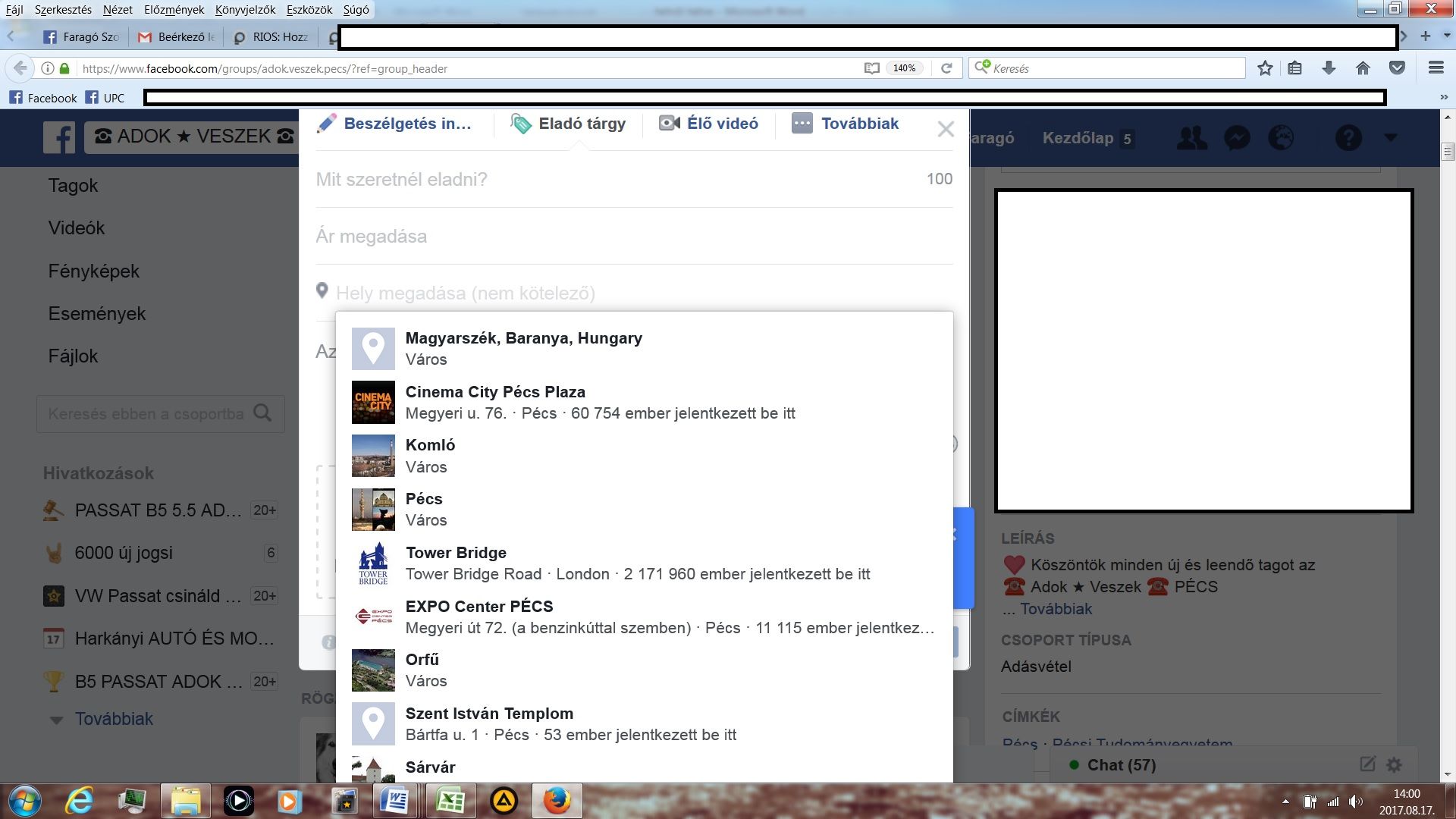Viewport: 1456px width, 819px height.
Task: Close the sell item dialog
Action: 945,130
